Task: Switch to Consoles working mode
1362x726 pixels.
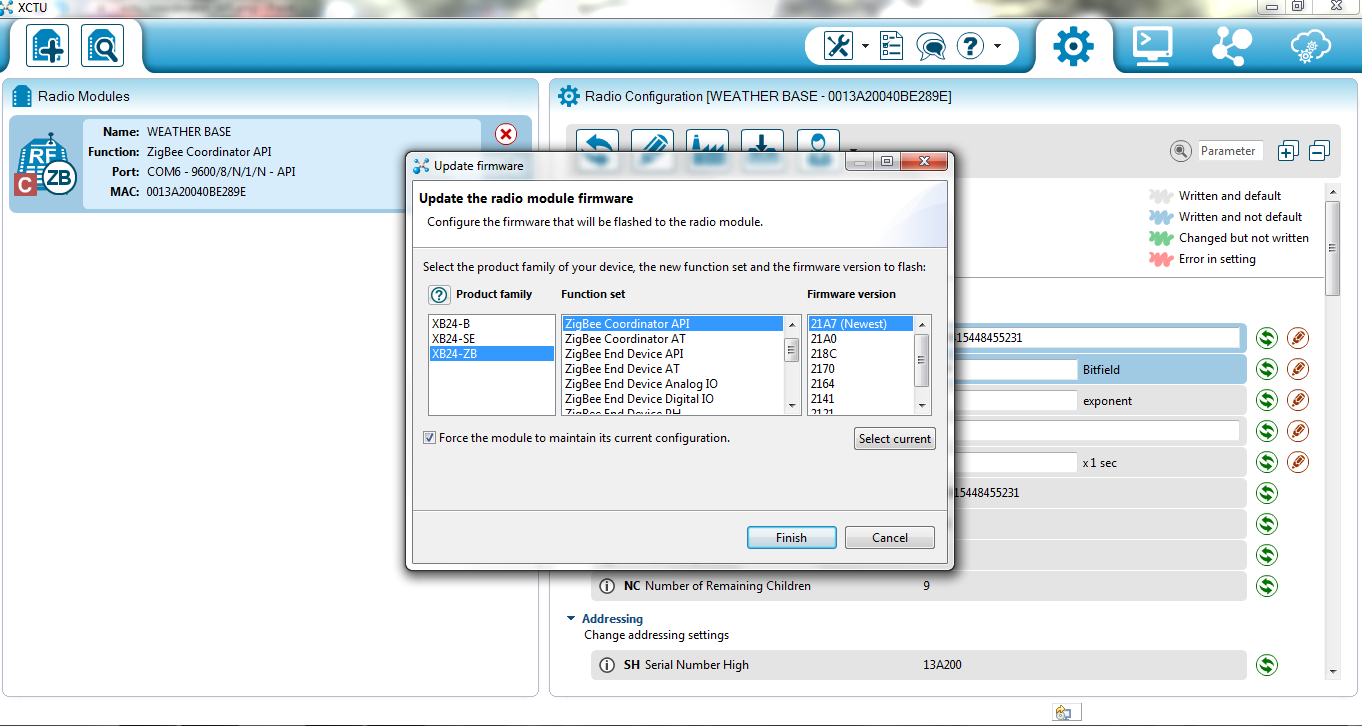Action: (x=1152, y=46)
